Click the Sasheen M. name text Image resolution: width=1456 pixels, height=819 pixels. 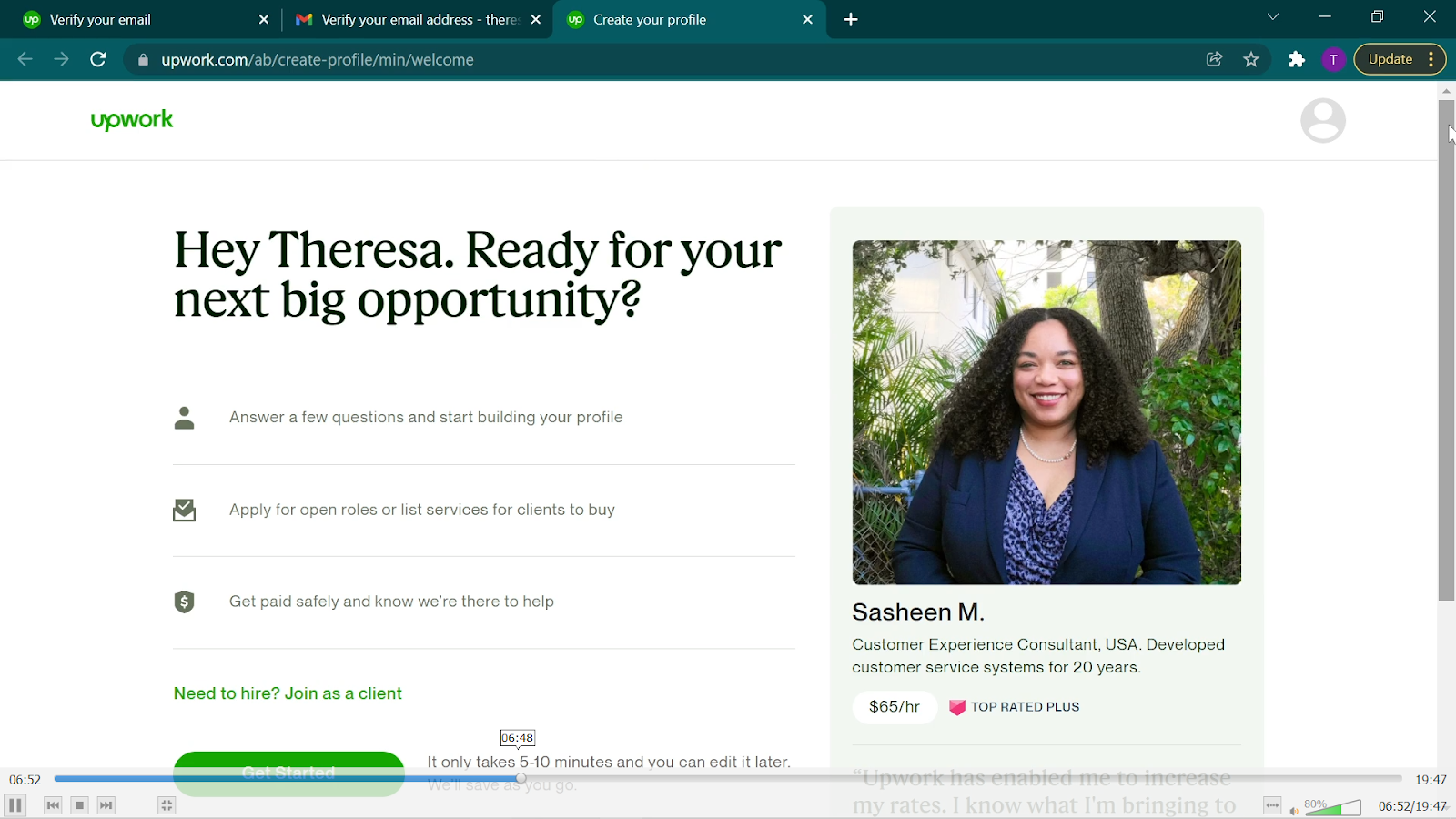918,612
